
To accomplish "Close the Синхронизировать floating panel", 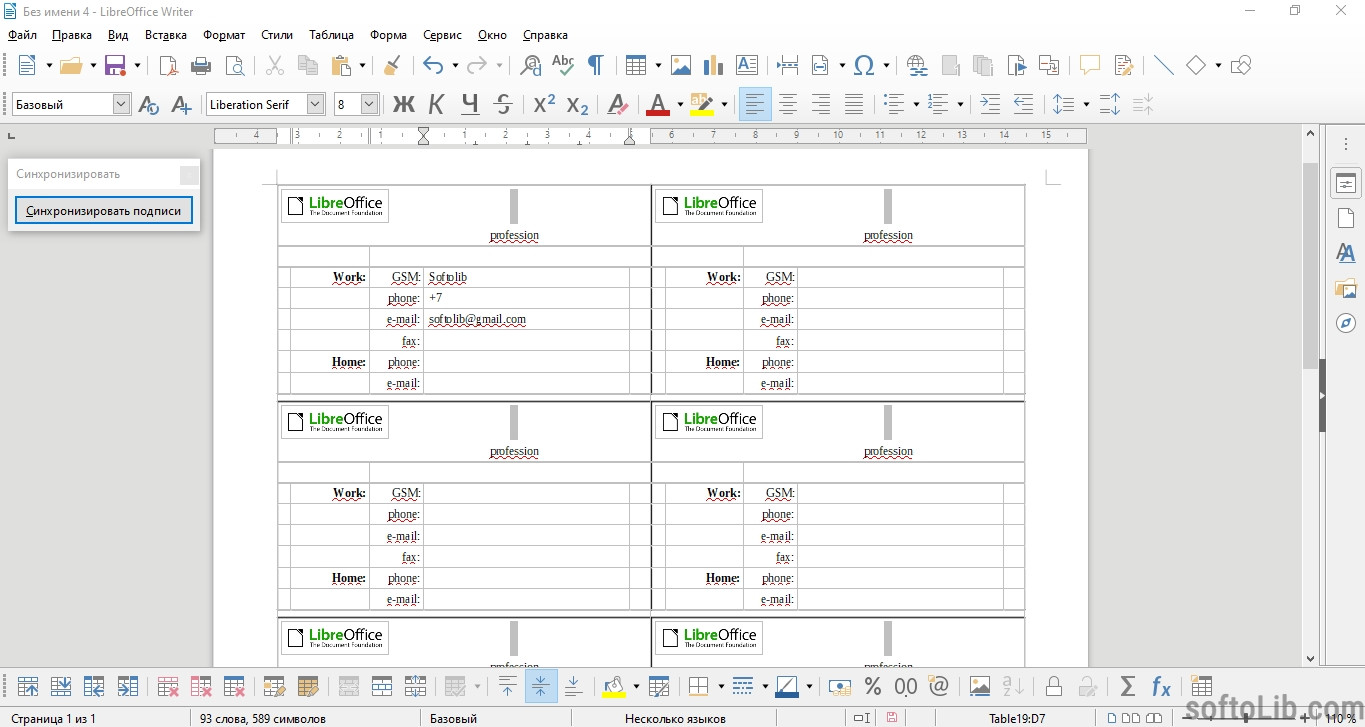I will [x=189, y=175].
